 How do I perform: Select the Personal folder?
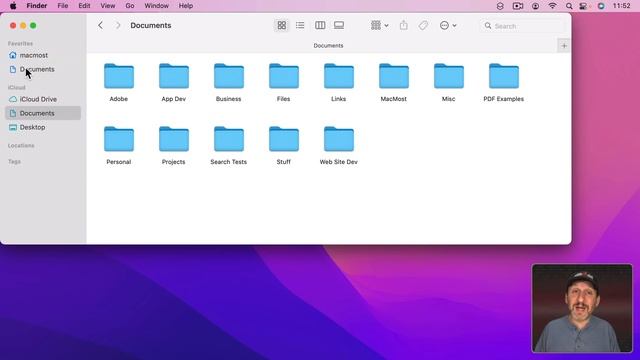119,145
